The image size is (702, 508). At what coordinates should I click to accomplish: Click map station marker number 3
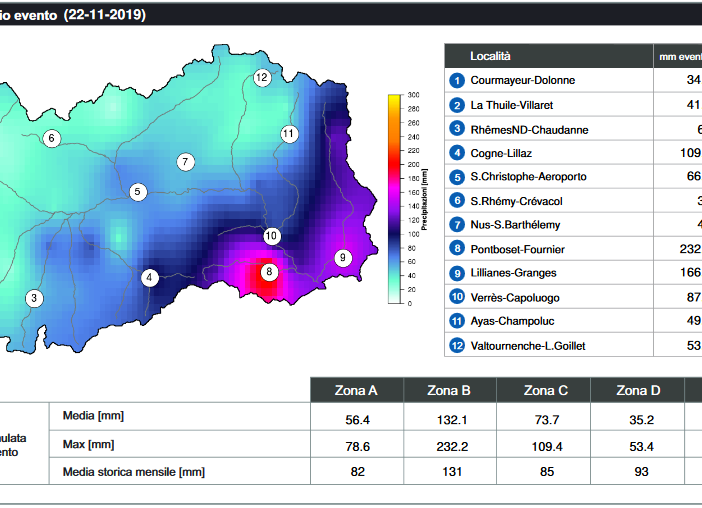34,298
